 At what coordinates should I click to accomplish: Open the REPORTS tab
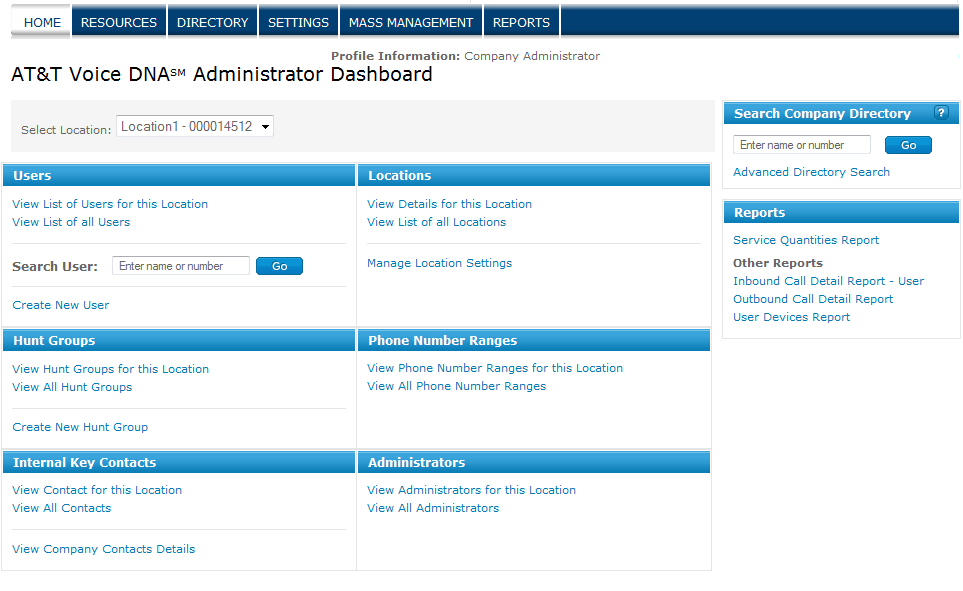[521, 23]
